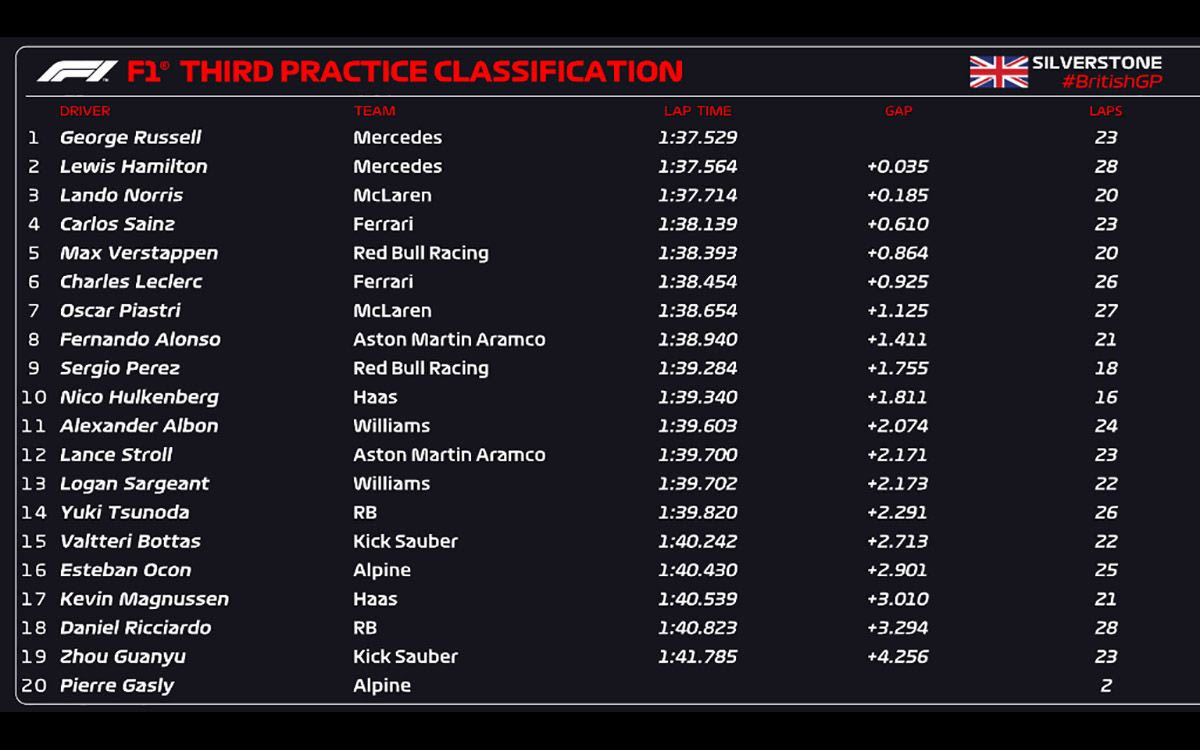
Task: Click Lando Norris's lap time 1:37.714
Action: tap(697, 196)
